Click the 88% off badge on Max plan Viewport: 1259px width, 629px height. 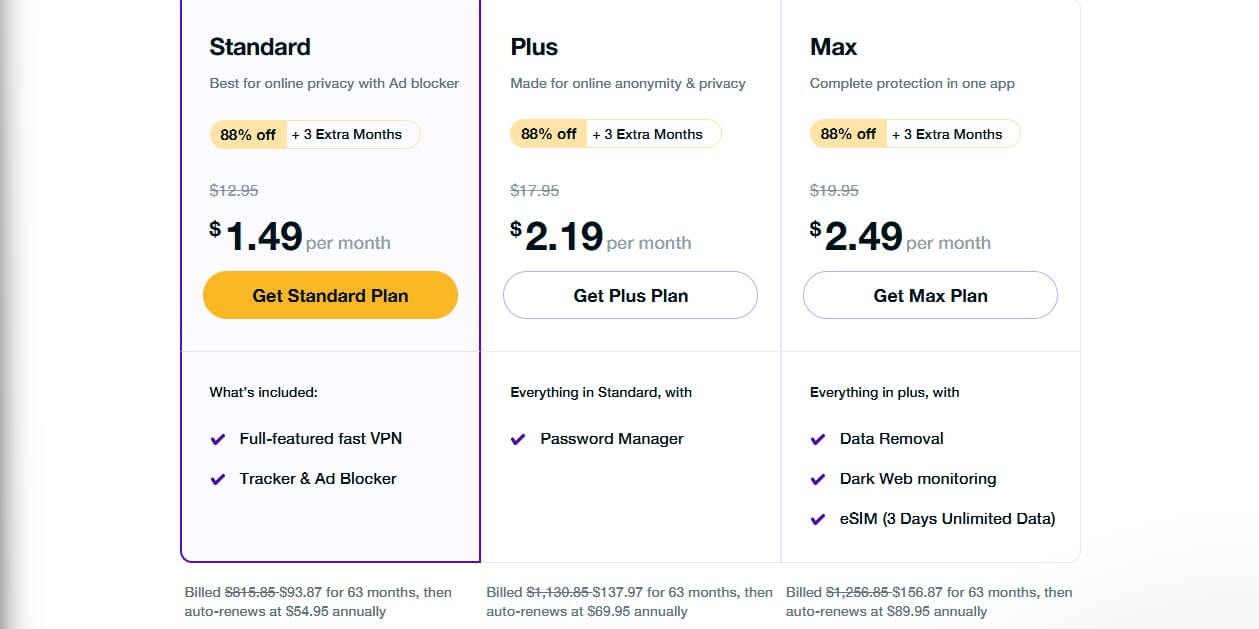click(x=847, y=133)
